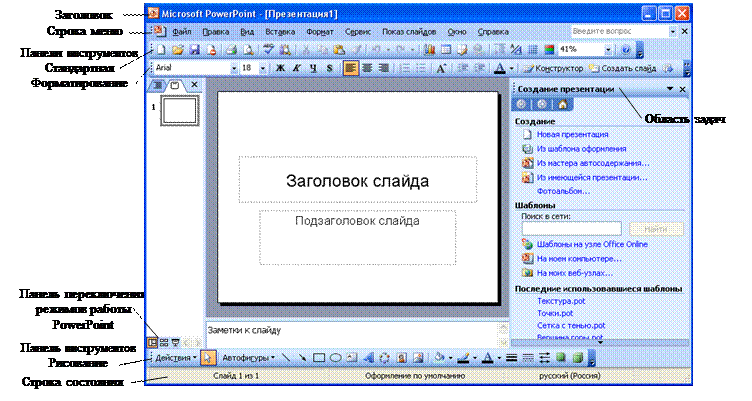The width and height of the screenshot is (752, 401).
Task: Open the Автофигуры dropdown menu
Action: [248, 358]
